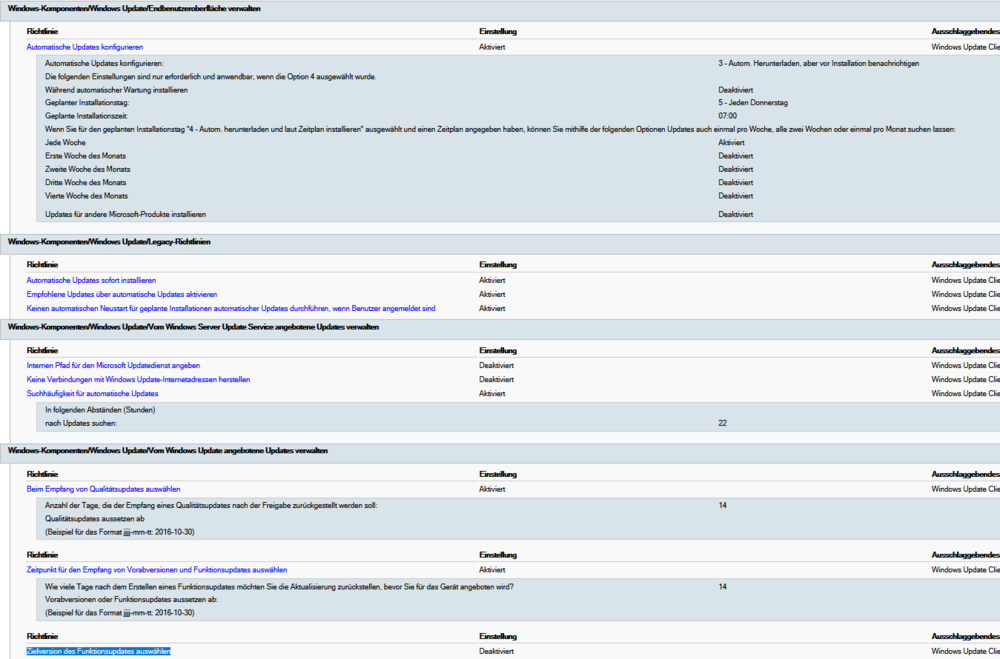Click 'Keine Verbindungen mit Windows Update-Internetadressen herstellen'

138,380
